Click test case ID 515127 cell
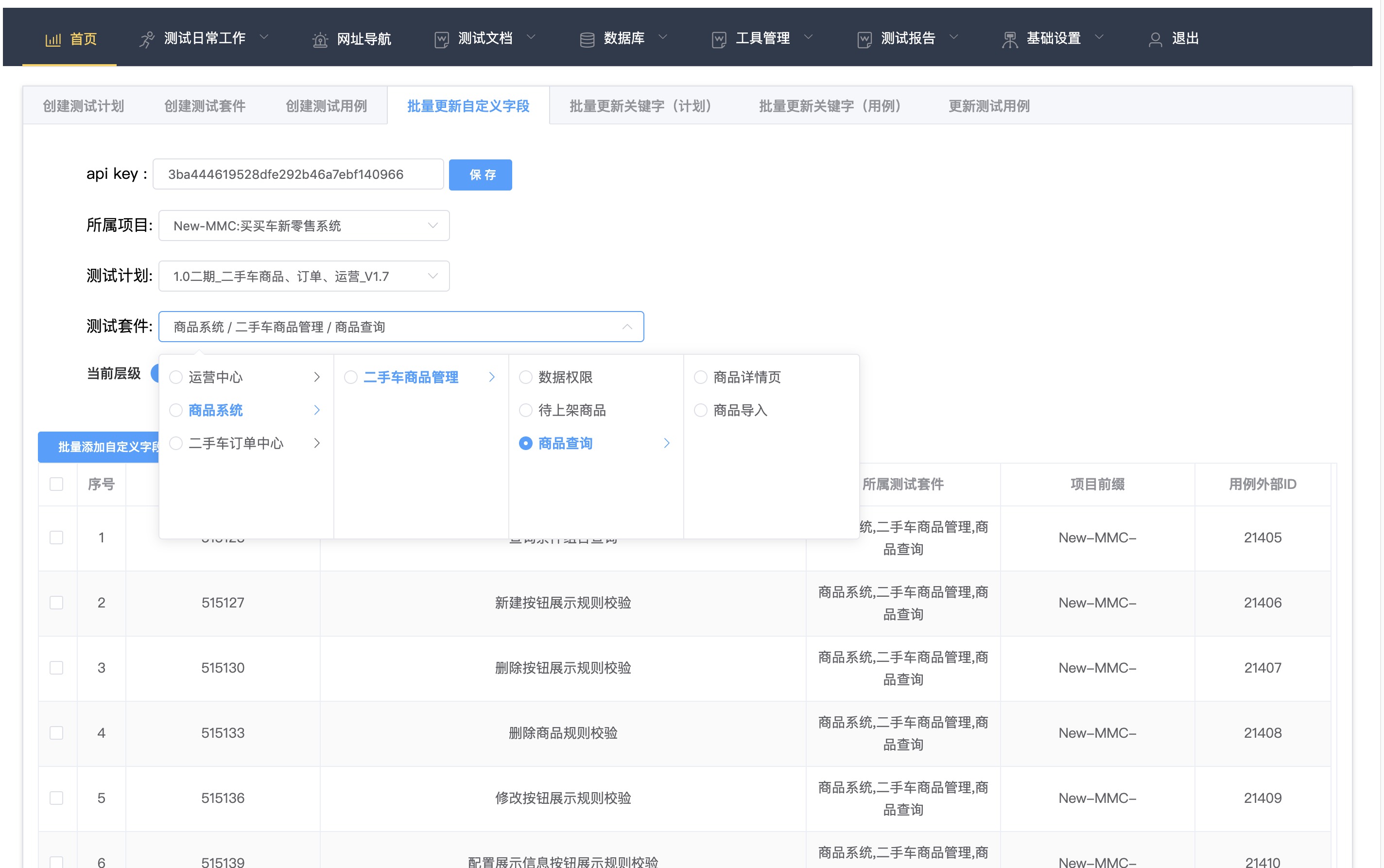Screen dimensions: 1384x868 pos(223,603)
